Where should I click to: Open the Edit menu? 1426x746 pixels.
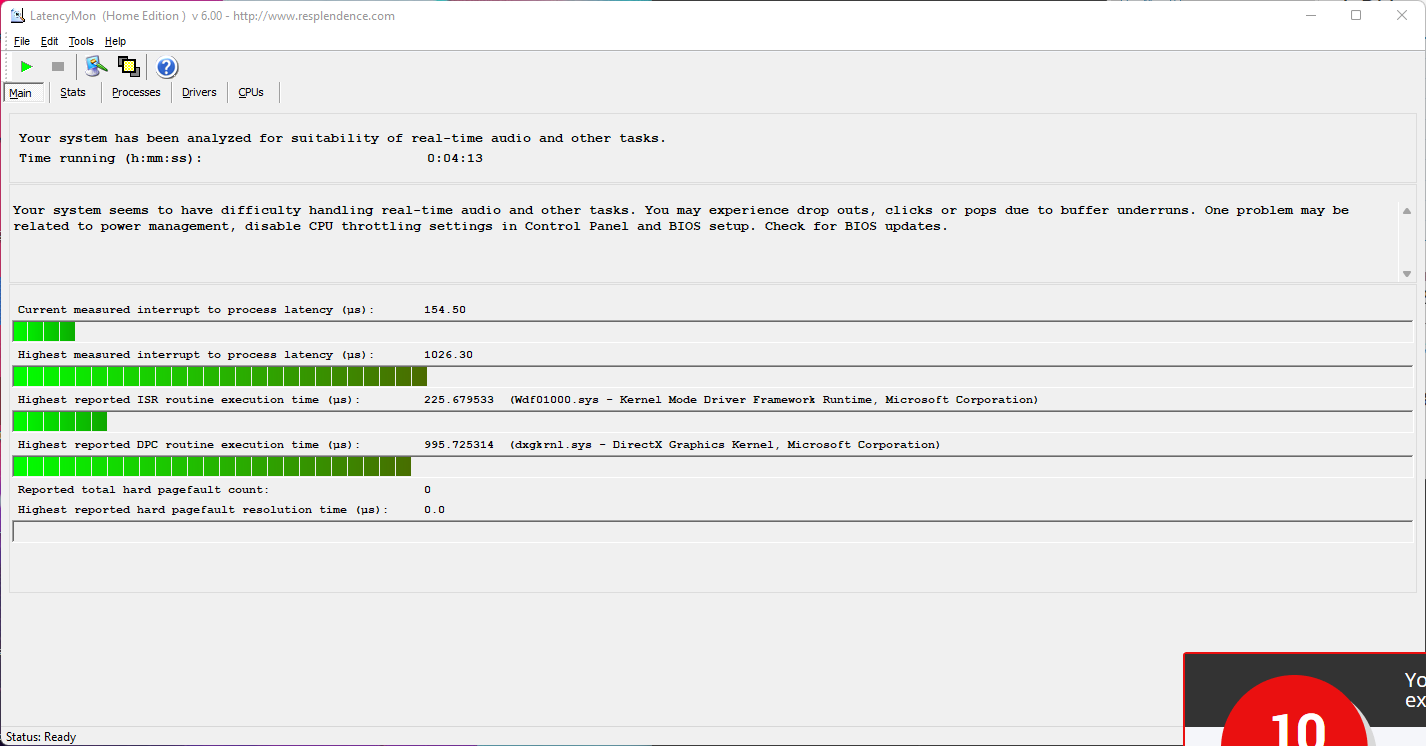click(x=50, y=41)
